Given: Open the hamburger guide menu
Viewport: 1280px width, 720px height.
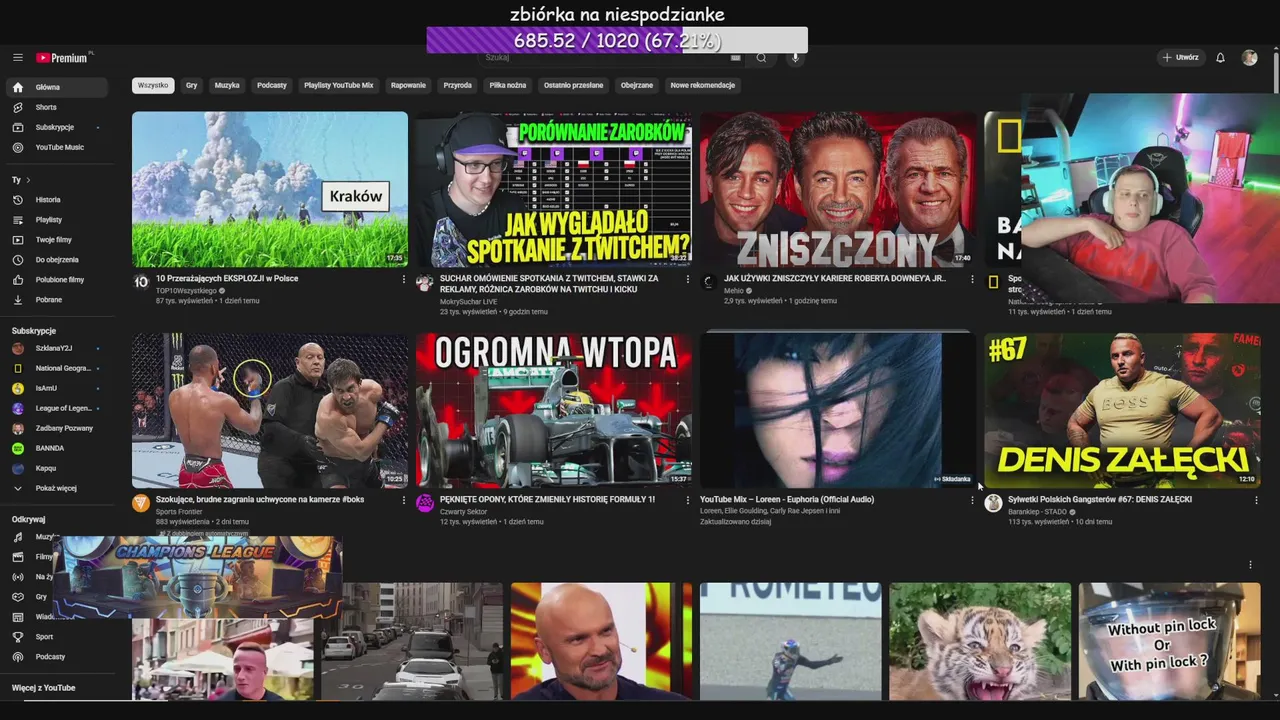Looking at the screenshot, I should point(18,58).
